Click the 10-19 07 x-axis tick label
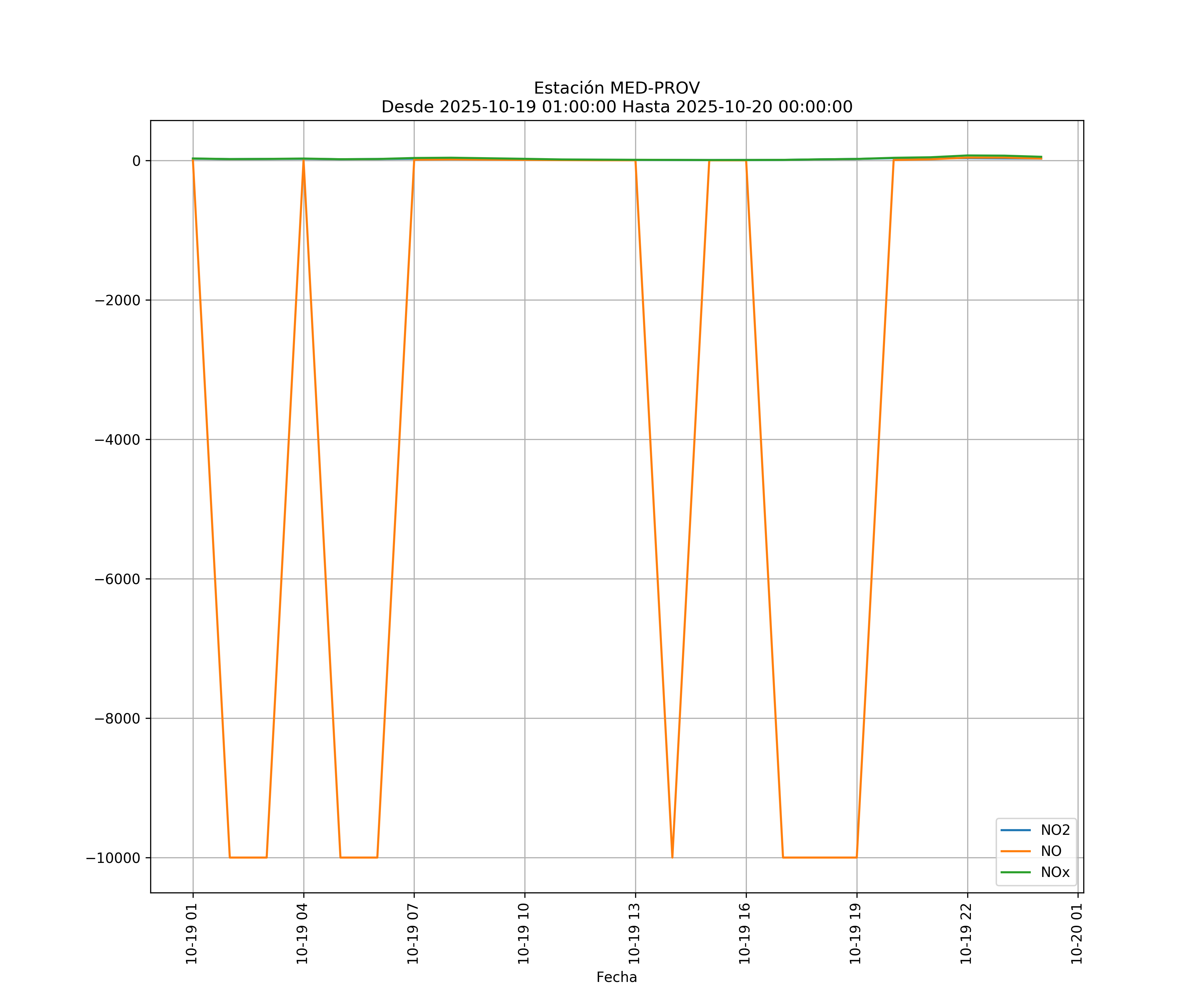This screenshot has height=1003, width=1204. pos(413,934)
